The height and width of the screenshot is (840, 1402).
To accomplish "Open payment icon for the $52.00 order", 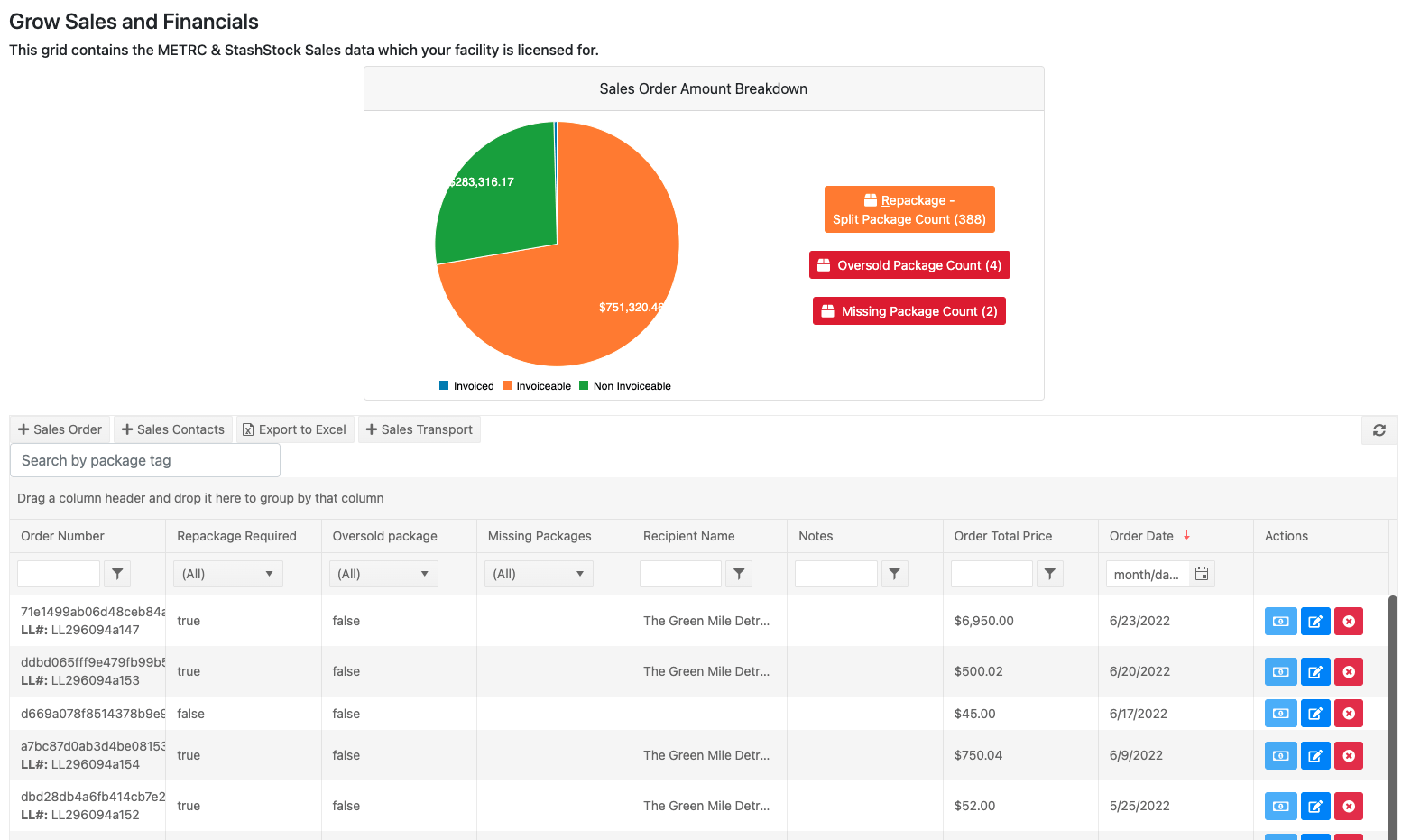I will tap(1280, 806).
